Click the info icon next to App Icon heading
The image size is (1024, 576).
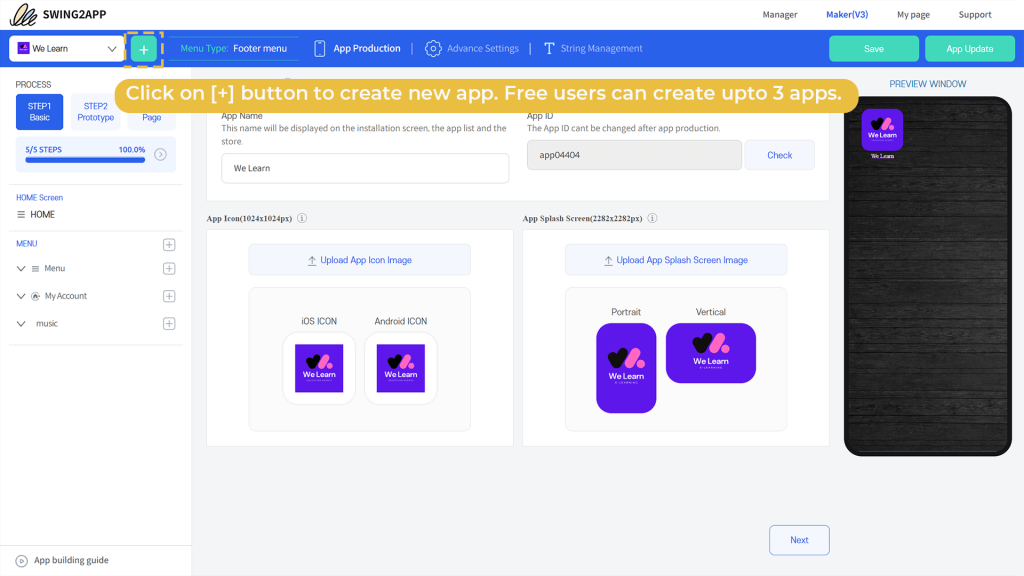(302, 218)
